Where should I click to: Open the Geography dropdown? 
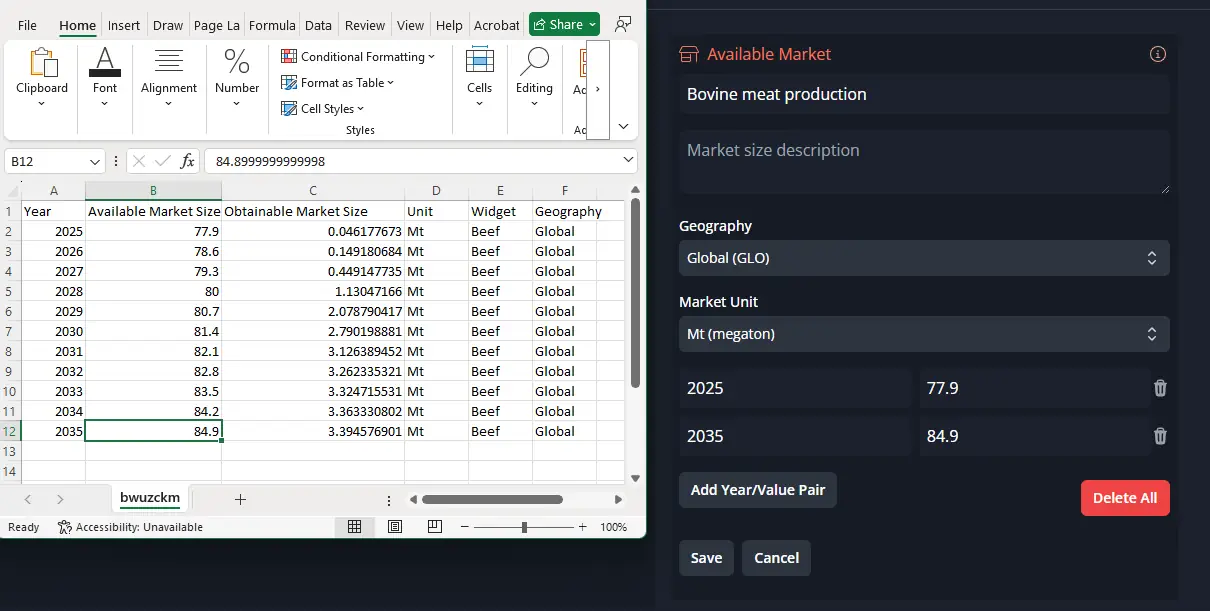(923, 258)
